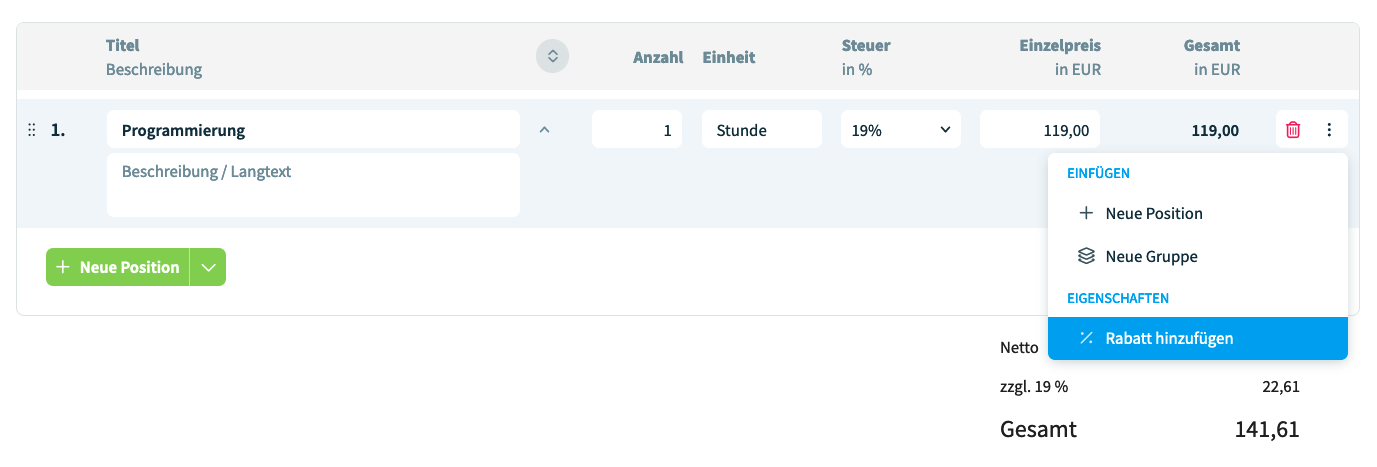1377x467 pixels.
Task: Click the green Neue Position button
Action: pos(118,267)
